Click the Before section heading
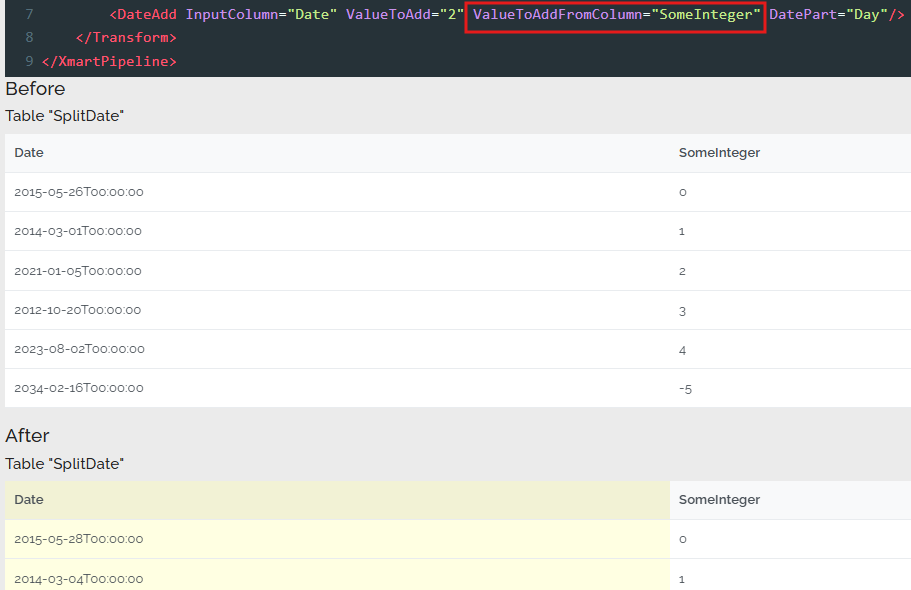This screenshot has width=911, height=590. pos(35,89)
